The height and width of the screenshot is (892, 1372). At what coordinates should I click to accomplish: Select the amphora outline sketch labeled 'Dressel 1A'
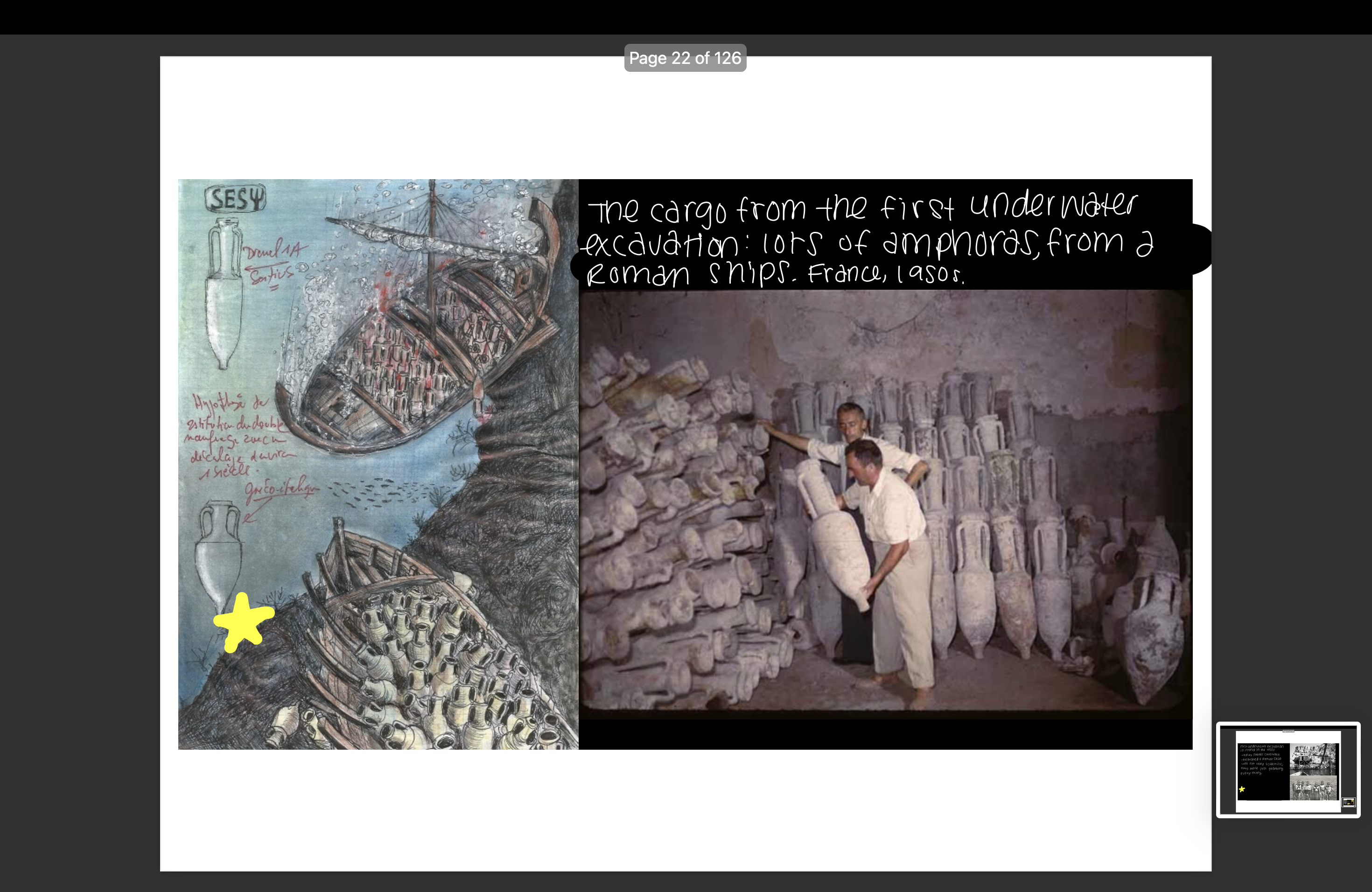[224, 288]
